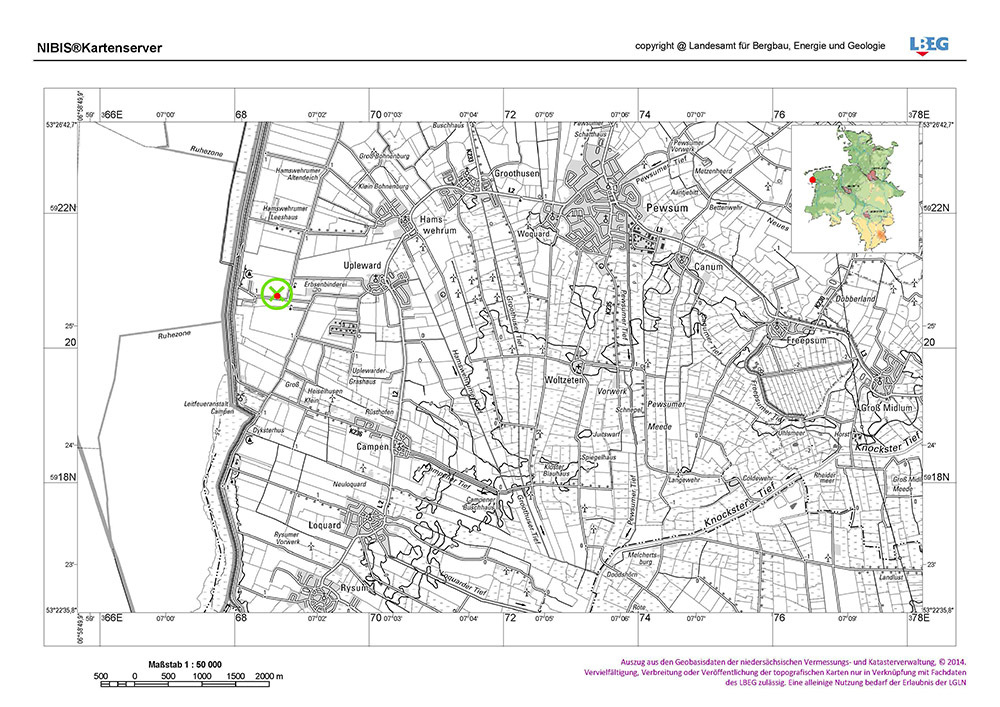Screen dimensions: 1000x707
Task: Click the Langewehr label
Action: click(684, 479)
